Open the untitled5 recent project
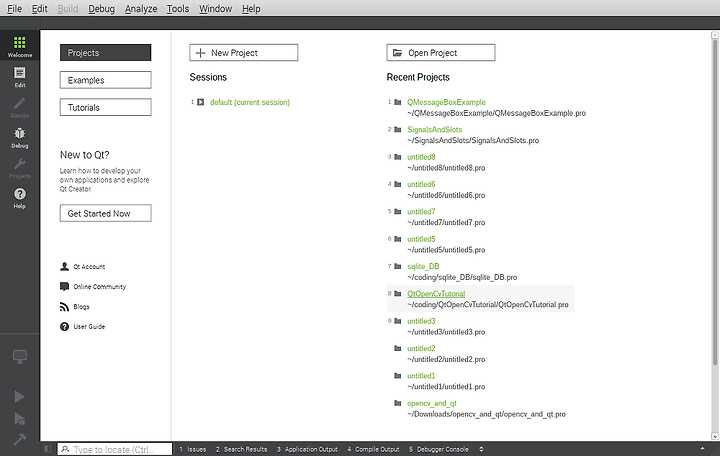This screenshot has width=720, height=456. pyautogui.click(x=421, y=239)
